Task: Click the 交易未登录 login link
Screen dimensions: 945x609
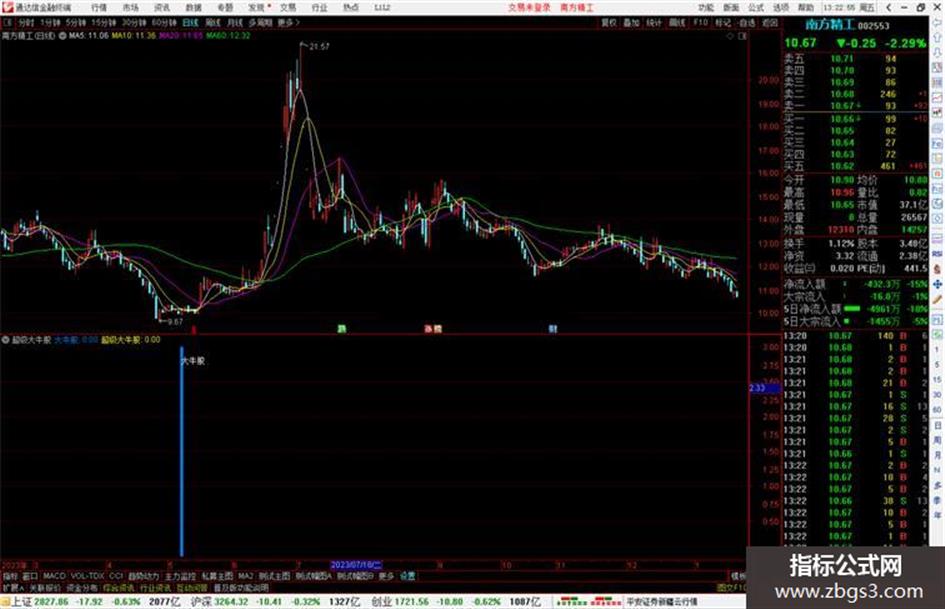Action: coord(529,7)
